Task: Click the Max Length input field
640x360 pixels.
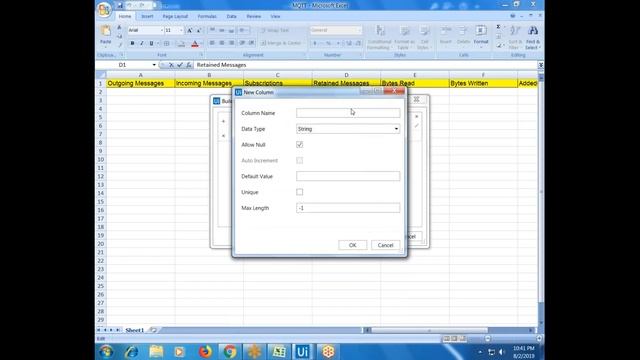Action: (x=348, y=208)
